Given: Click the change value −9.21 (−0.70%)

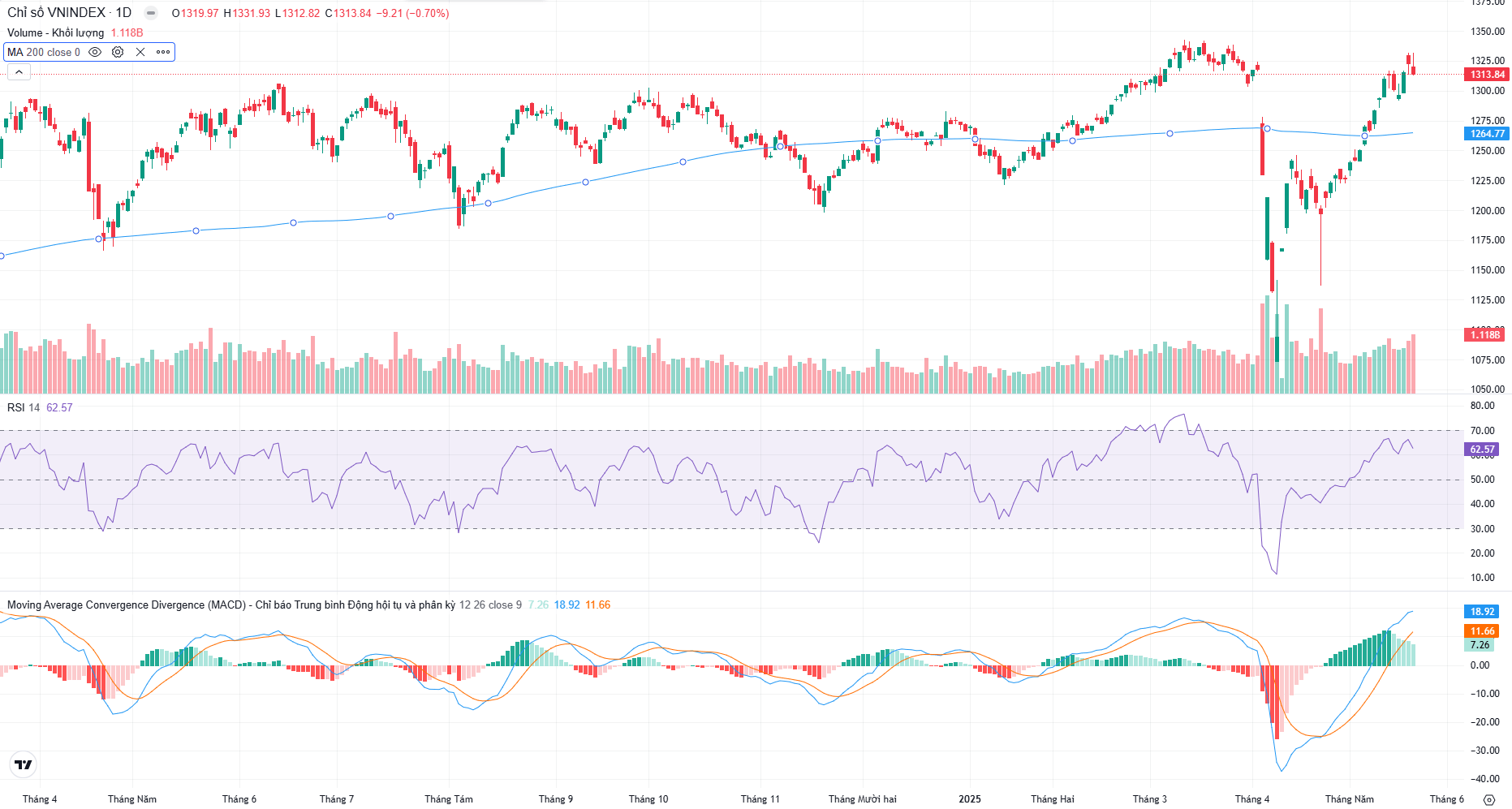Looking at the screenshot, I should (412, 13).
